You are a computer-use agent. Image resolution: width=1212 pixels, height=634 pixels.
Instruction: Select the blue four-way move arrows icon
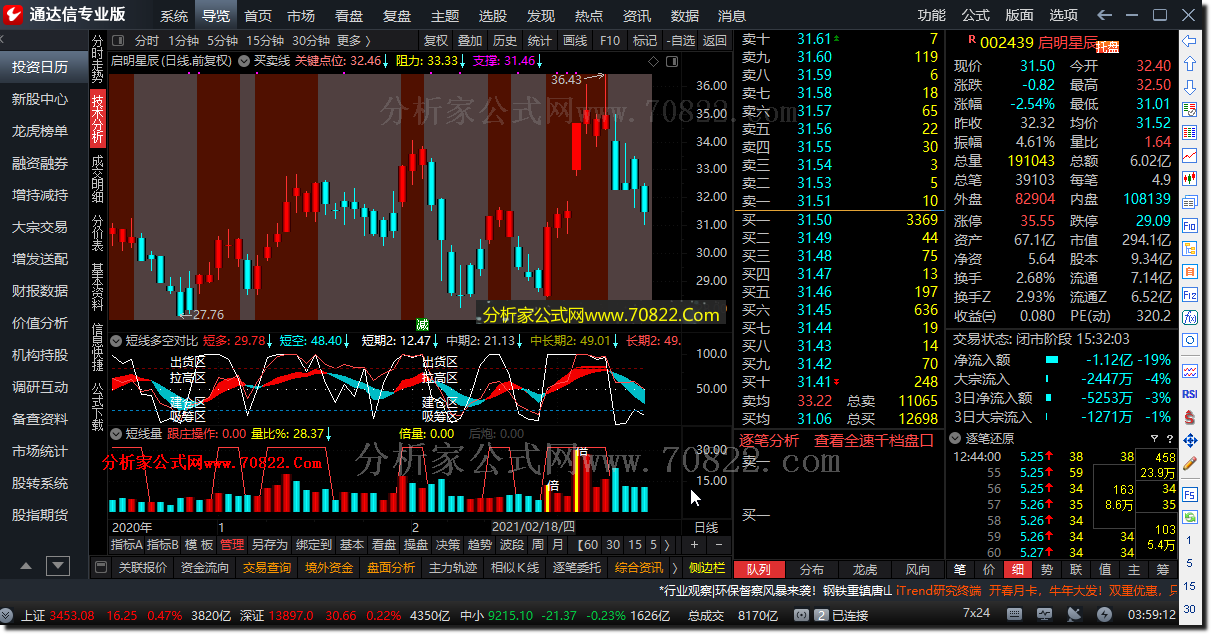point(1189,440)
